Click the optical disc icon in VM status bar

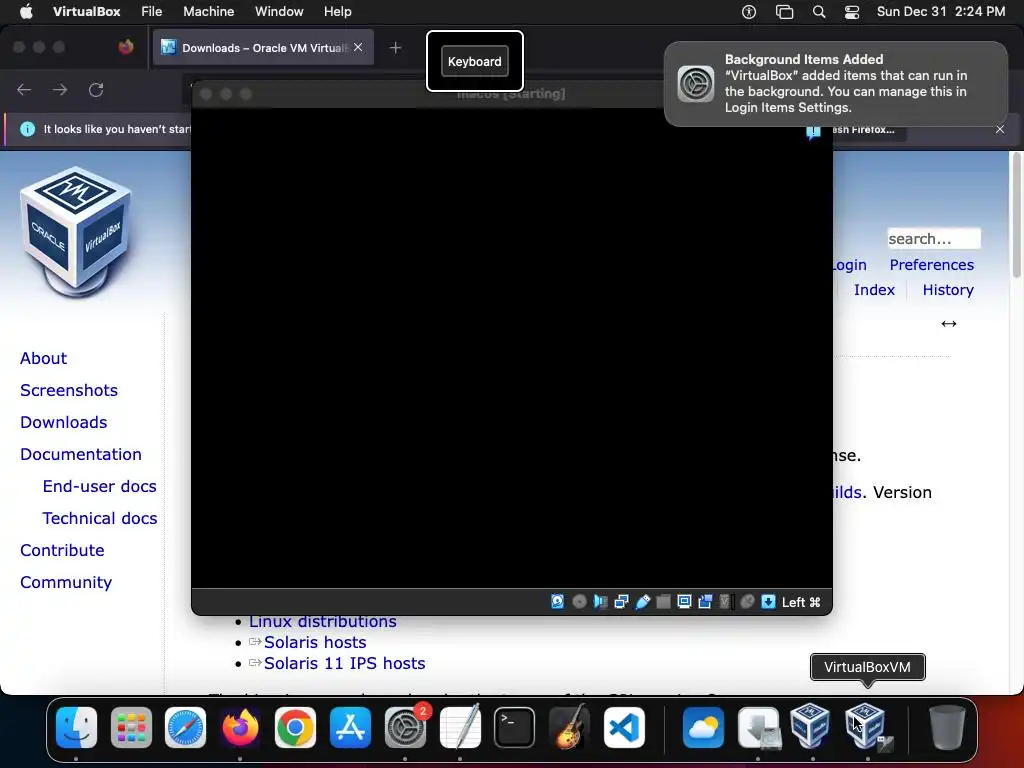pyautogui.click(x=579, y=601)
